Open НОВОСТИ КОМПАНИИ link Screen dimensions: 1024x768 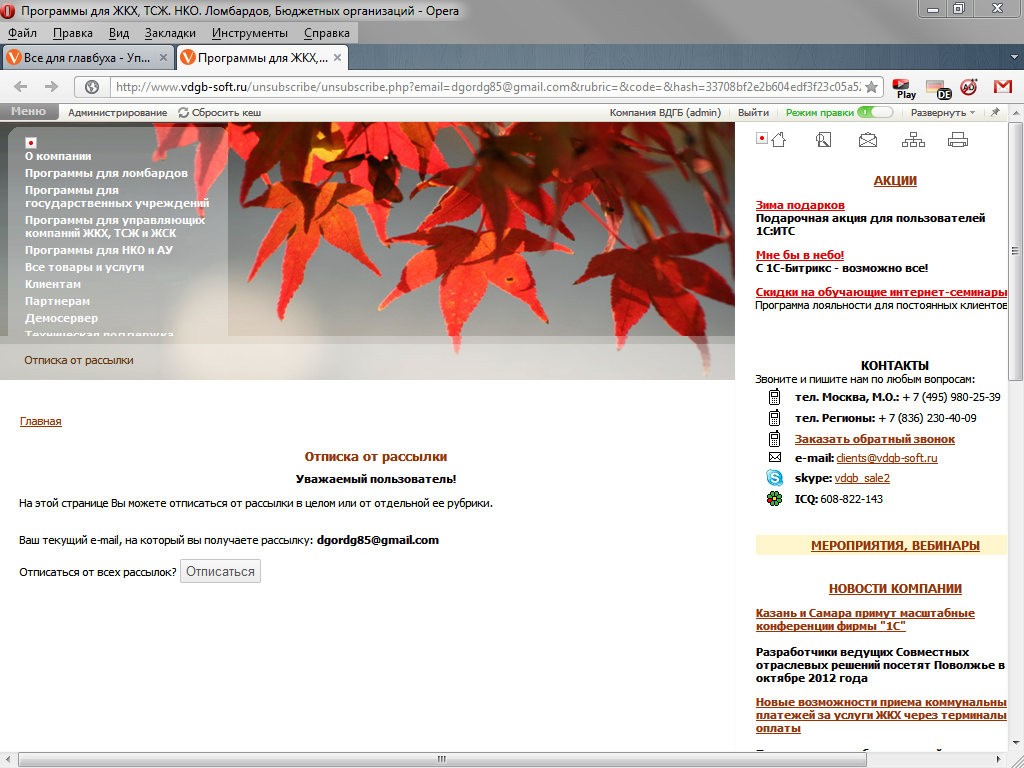[895, 588]
